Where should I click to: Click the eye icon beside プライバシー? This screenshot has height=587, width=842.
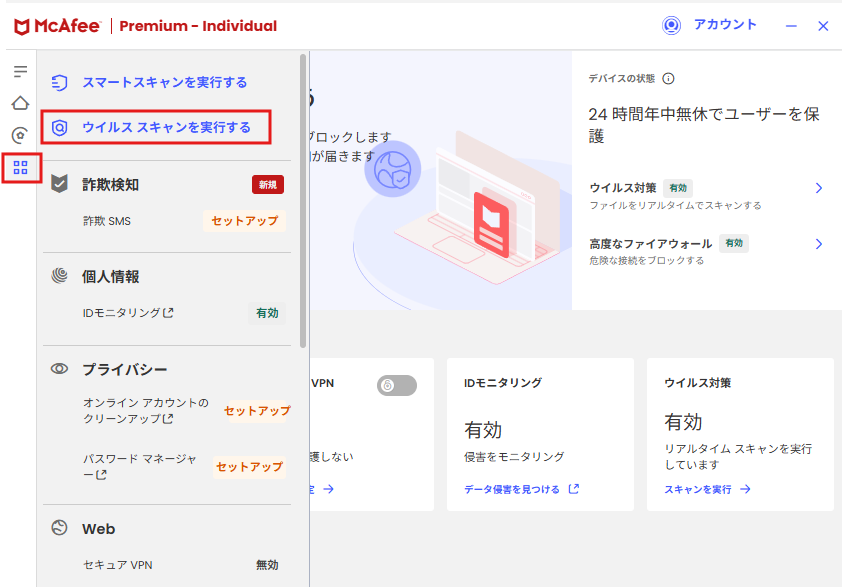(59, 369)
